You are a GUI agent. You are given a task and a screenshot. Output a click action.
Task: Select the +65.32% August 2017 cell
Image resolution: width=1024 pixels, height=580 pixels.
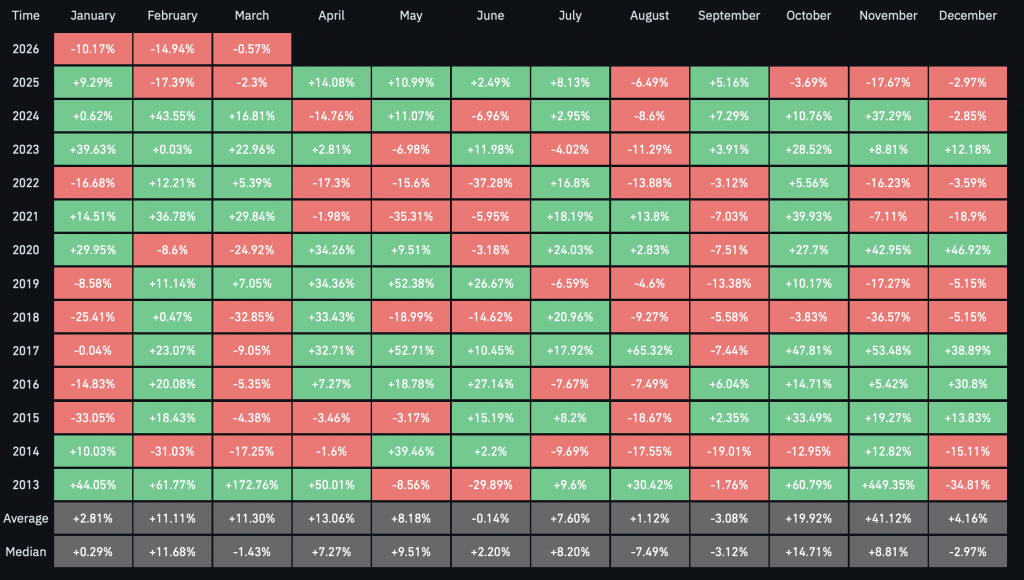coord(649,350)
